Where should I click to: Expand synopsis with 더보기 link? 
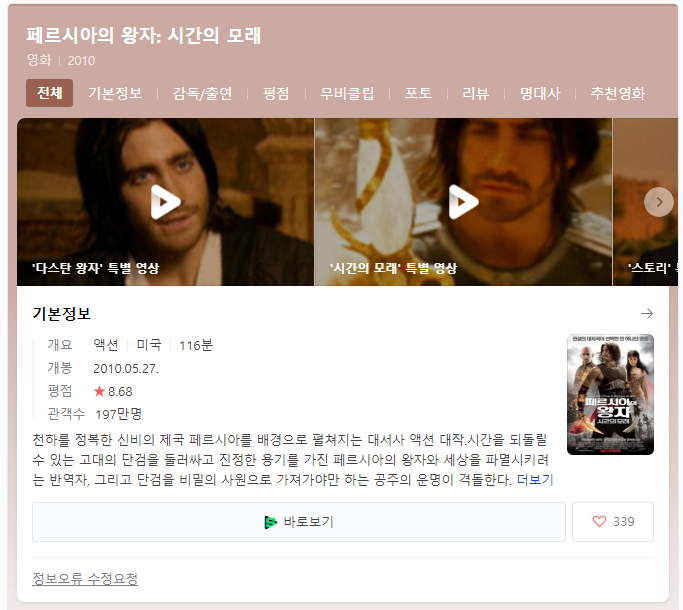(535, 480)
